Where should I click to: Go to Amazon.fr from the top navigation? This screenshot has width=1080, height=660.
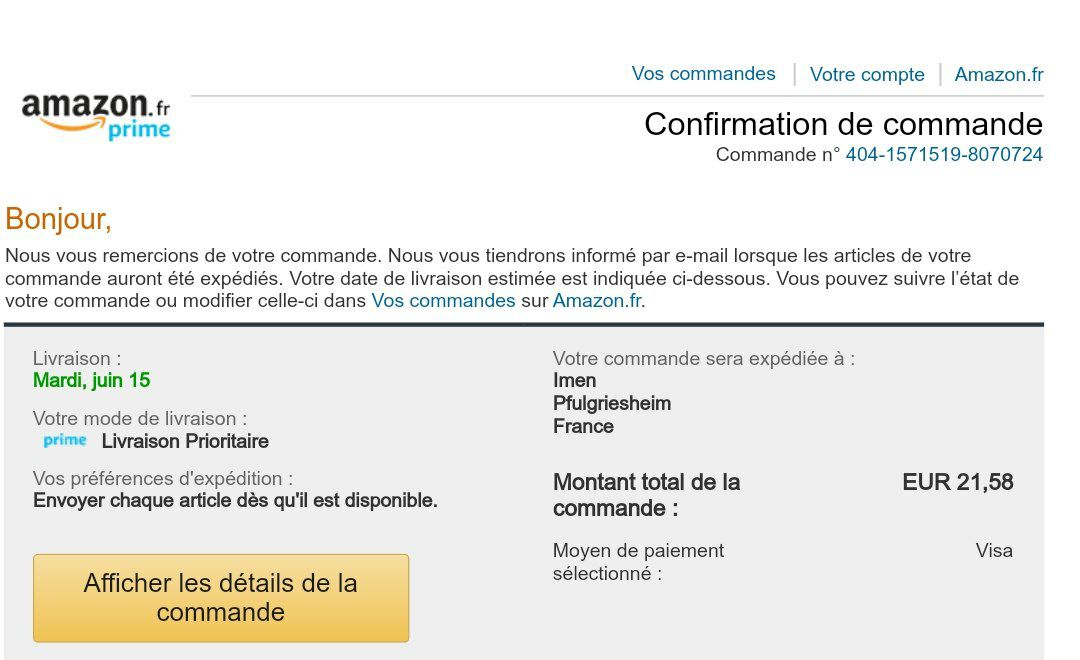point(998,75)
